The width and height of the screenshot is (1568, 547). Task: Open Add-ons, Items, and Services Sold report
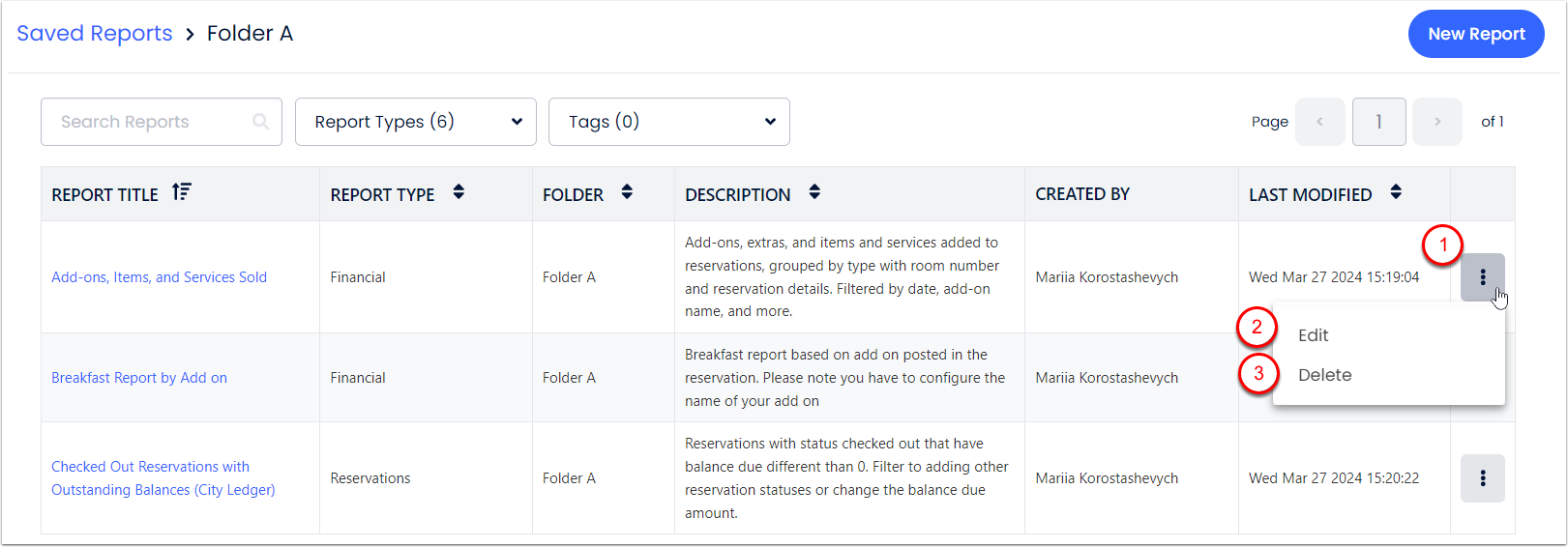159,277
